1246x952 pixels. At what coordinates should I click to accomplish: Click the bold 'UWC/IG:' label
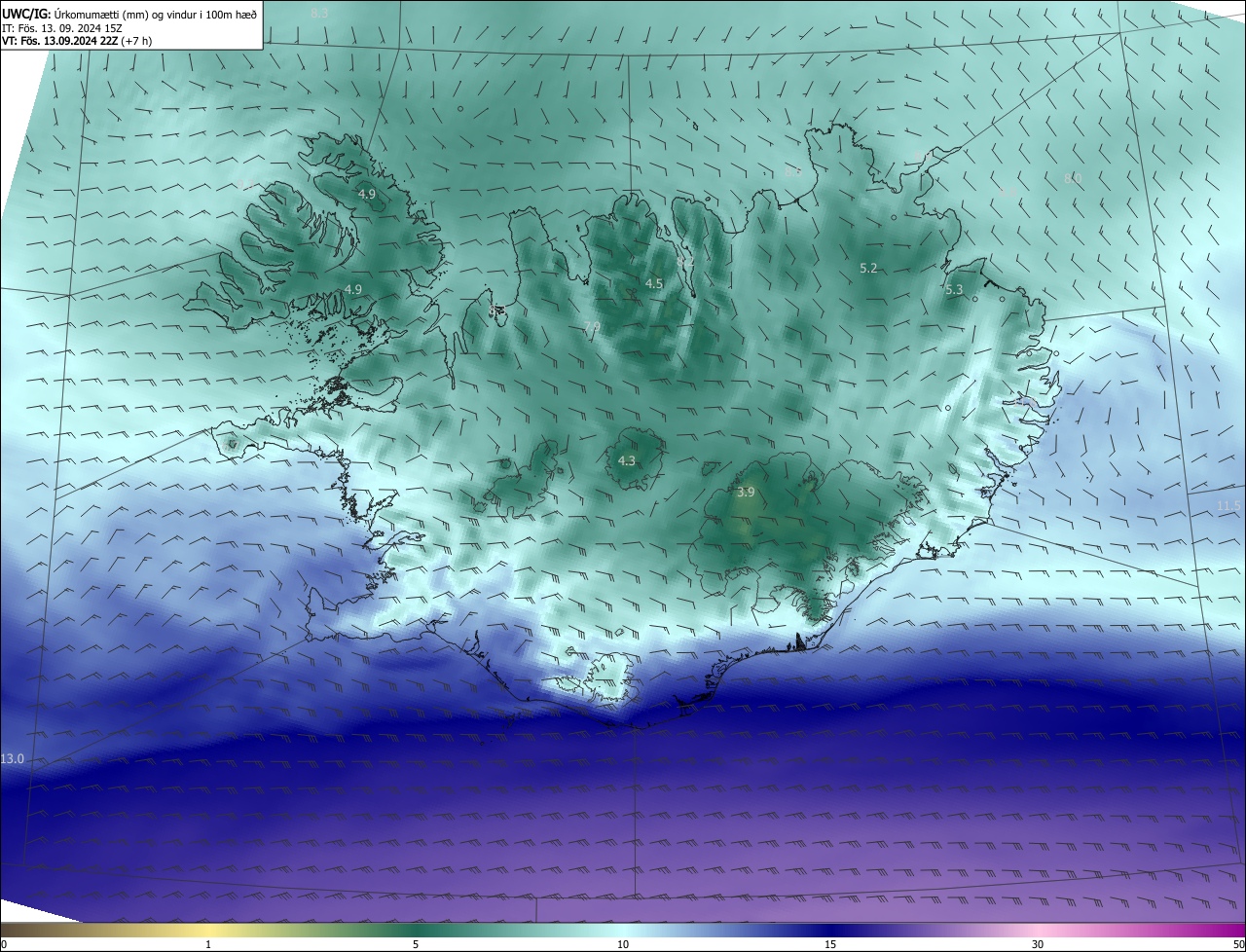coord(26,14)
